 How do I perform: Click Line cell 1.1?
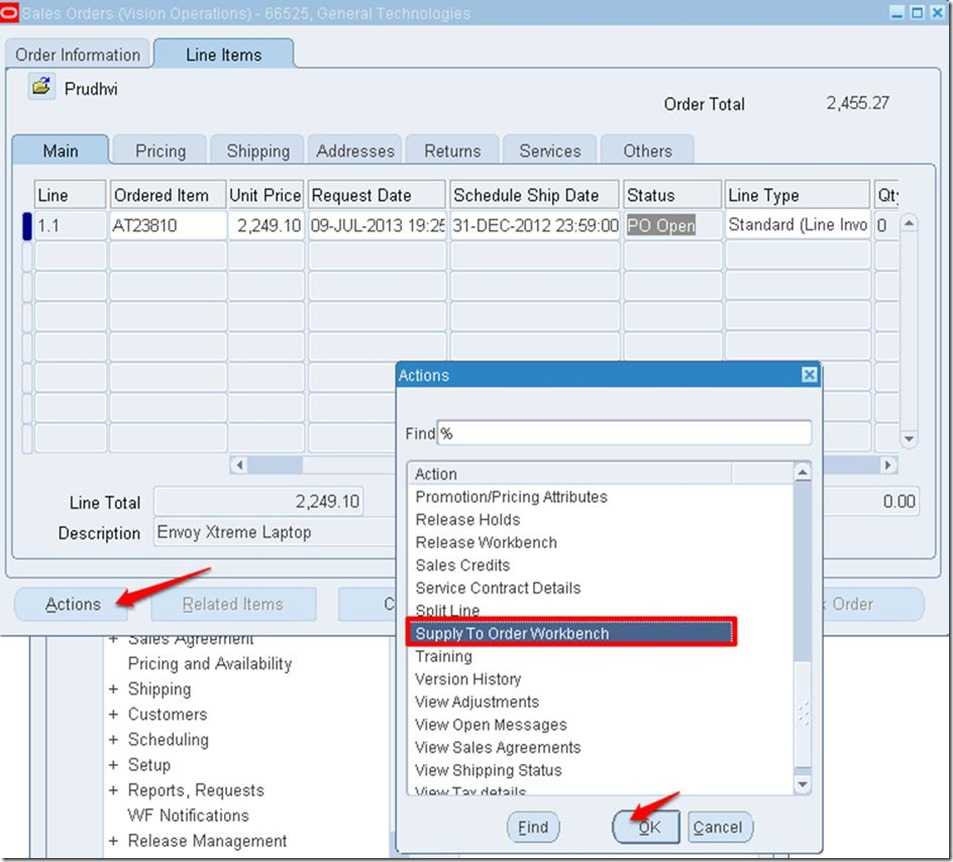tap(71, 226)
